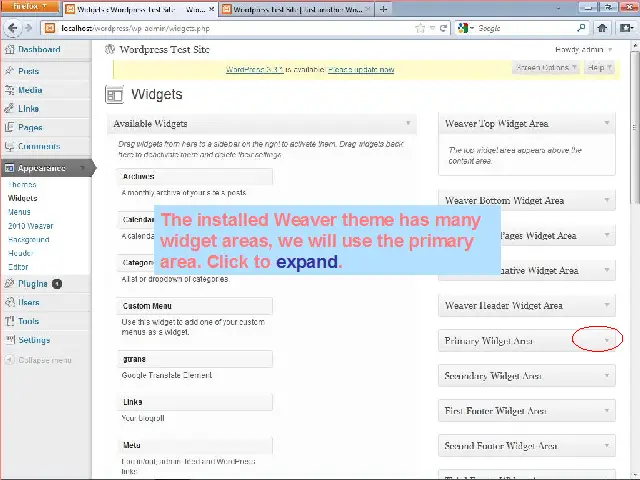Click the WordPress logo beside site title
640x480 pixels.
pos(110,49)
